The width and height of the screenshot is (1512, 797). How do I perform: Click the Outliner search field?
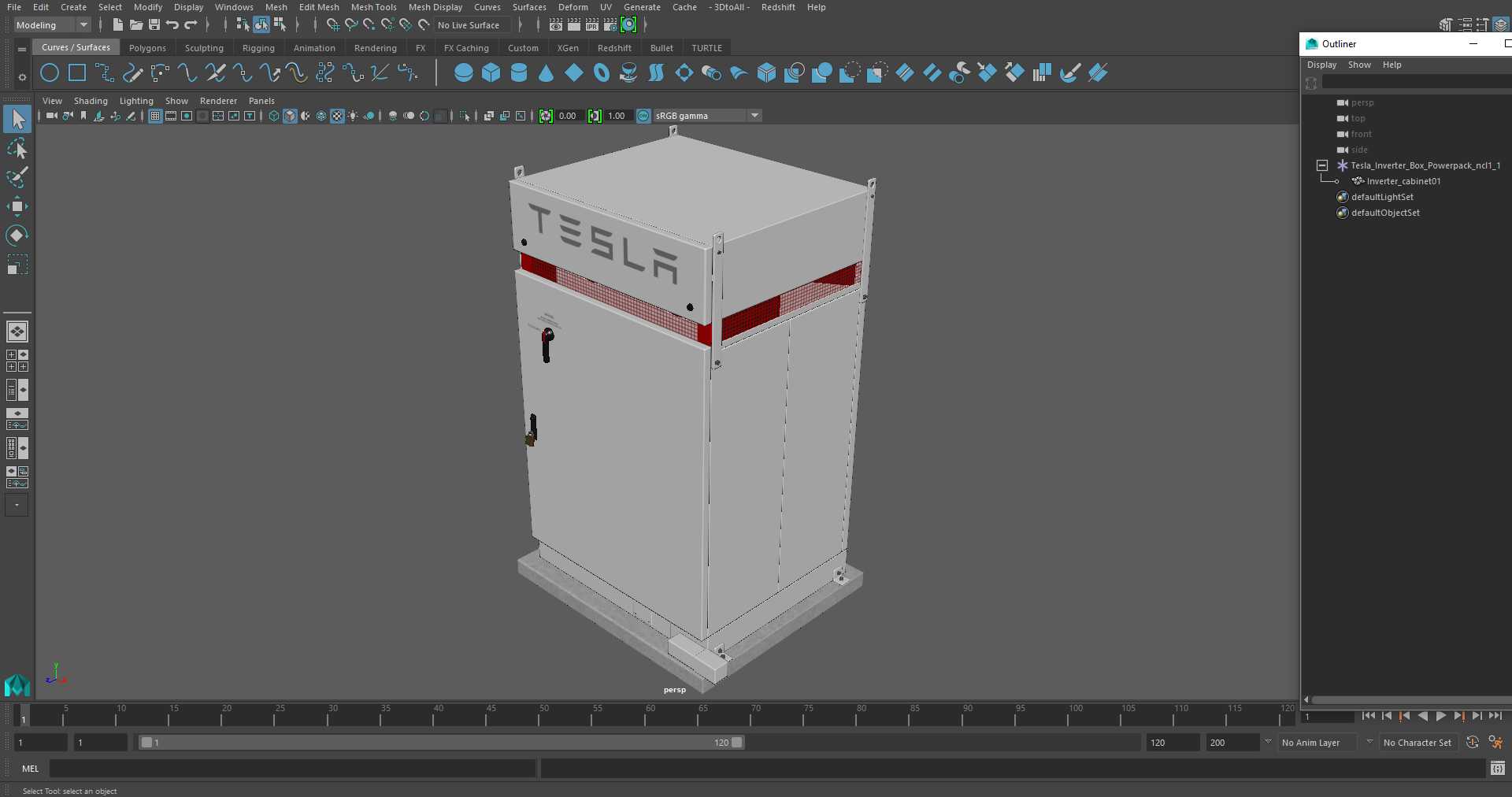(1416, 83)
